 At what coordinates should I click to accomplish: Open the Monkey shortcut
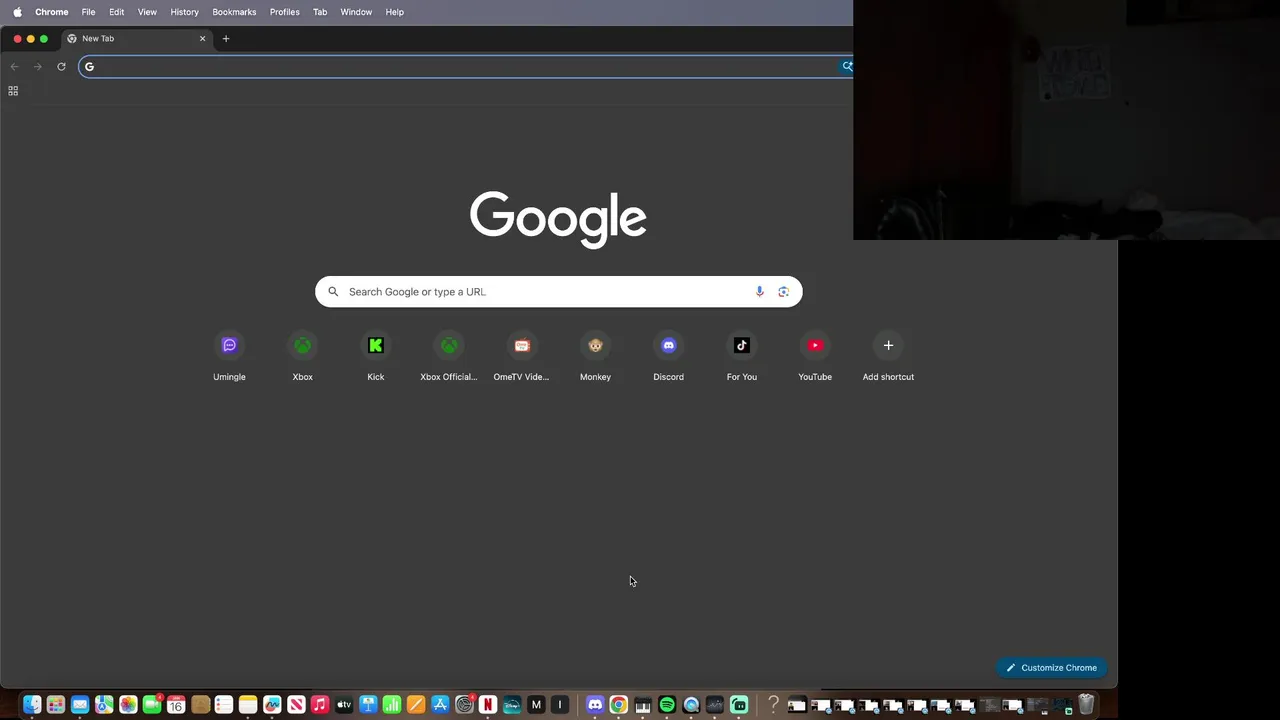(x=595, y=357)
